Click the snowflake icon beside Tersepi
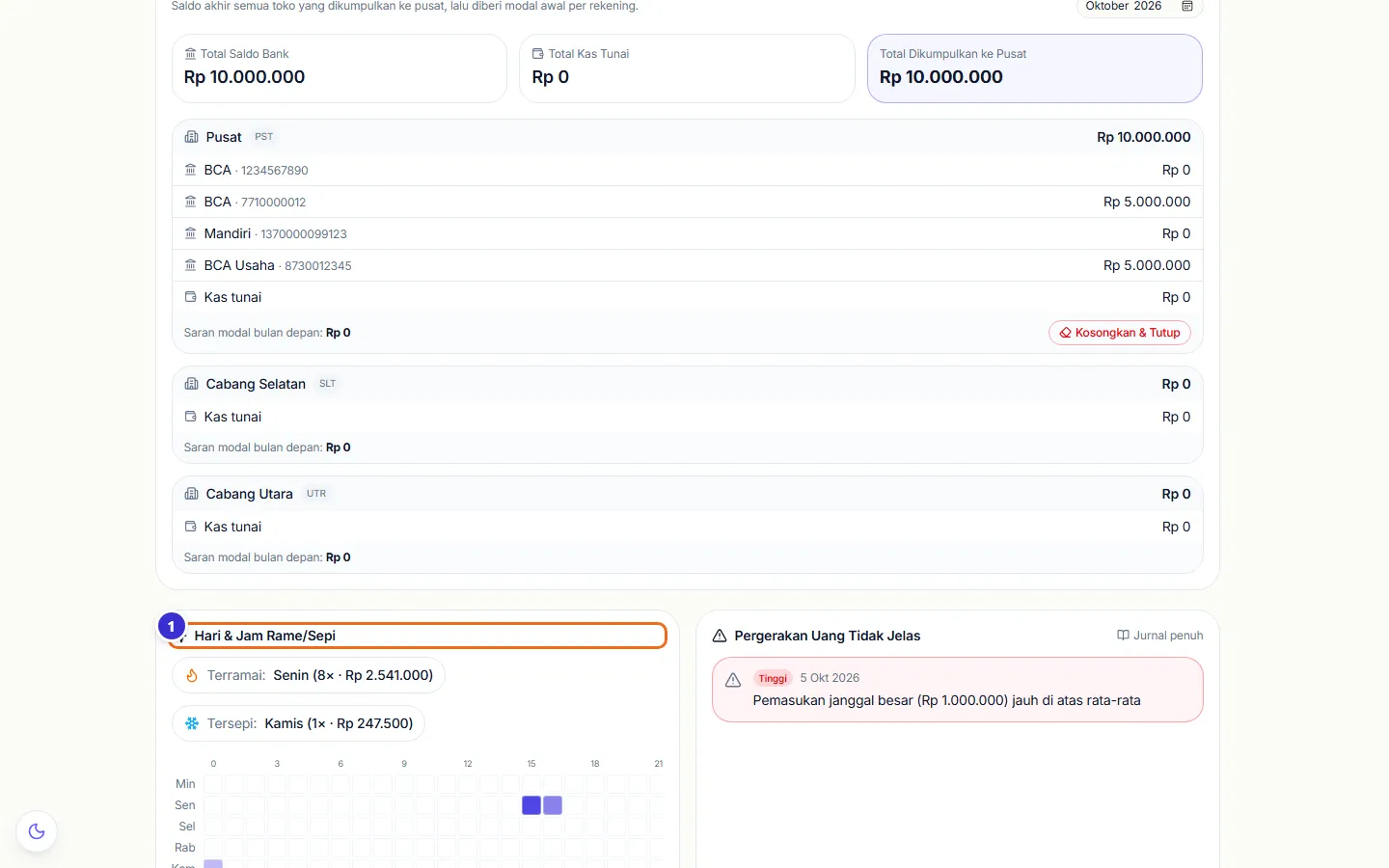 tap(192, 723)
